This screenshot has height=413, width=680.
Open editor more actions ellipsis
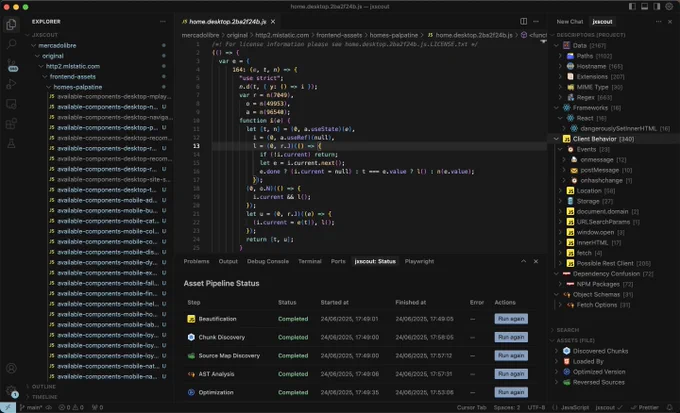[536, 21]
